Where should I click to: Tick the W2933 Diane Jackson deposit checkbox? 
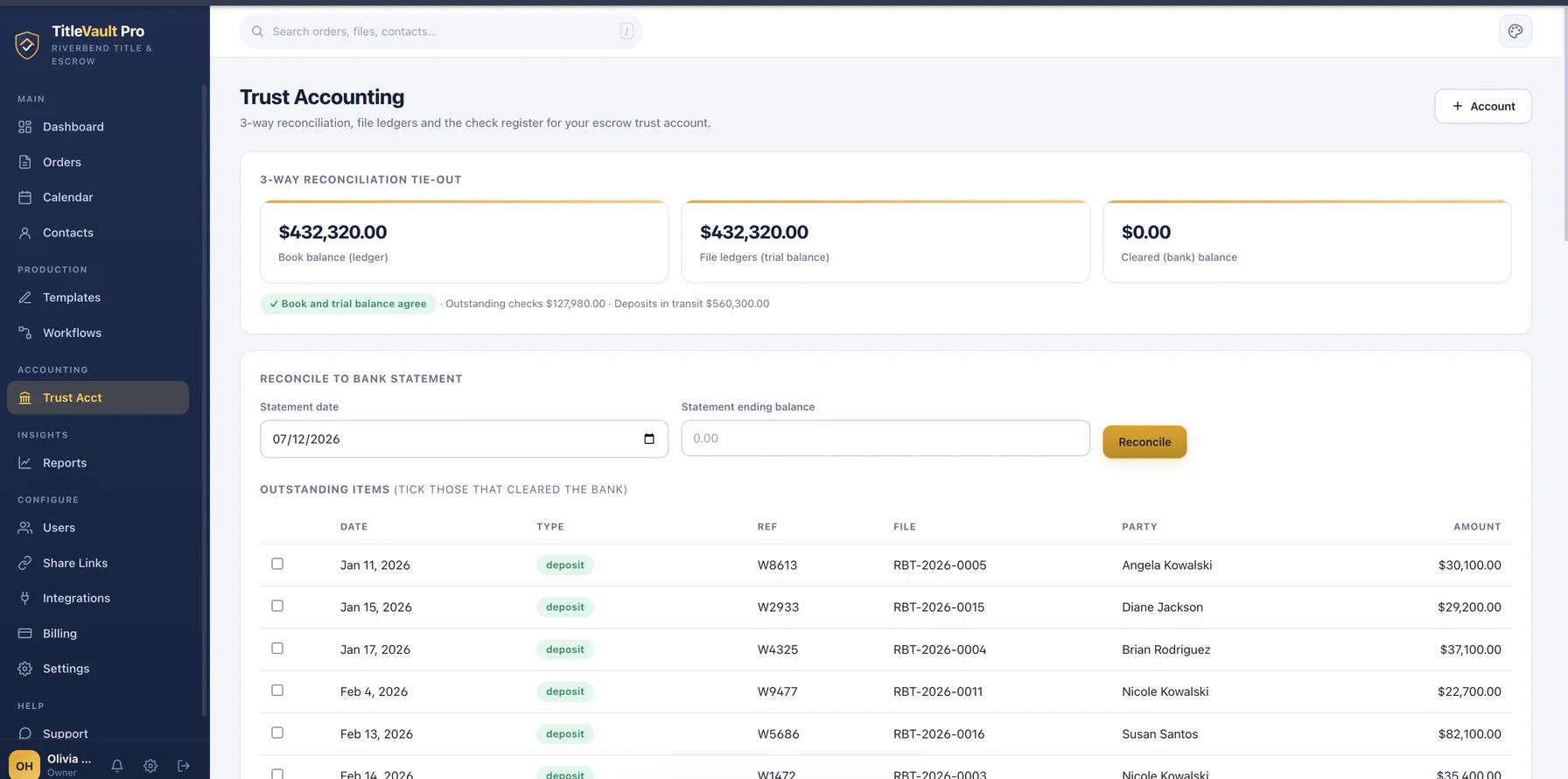tap(277, 606)
